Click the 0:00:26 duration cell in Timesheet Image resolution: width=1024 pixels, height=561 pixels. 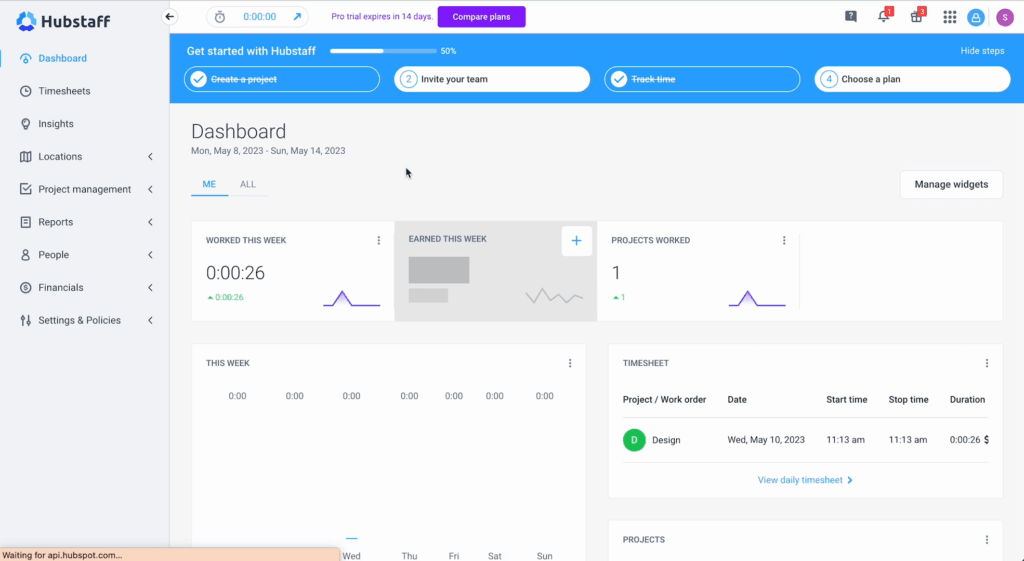965,440
